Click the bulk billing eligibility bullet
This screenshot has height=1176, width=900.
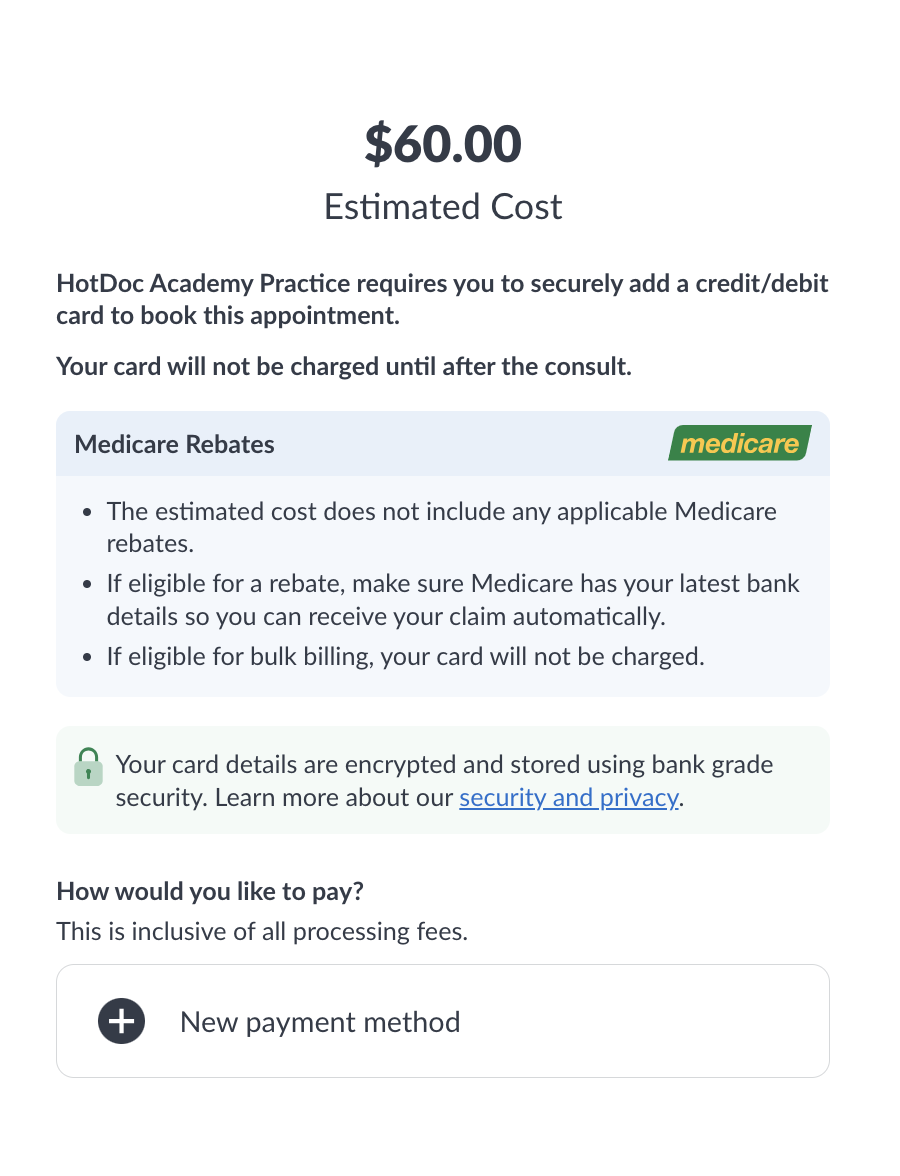point(405,657)
